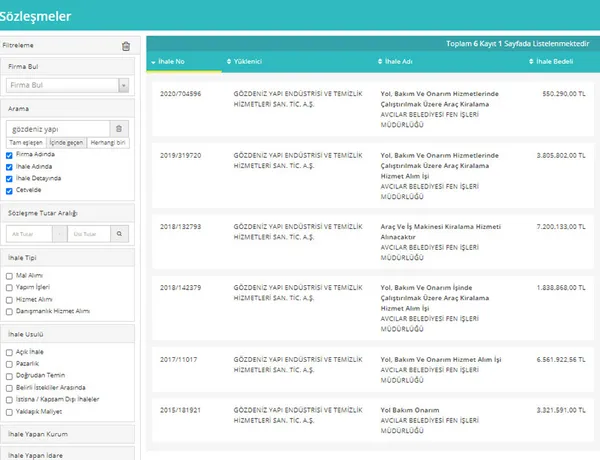
Task: Open the Araç Ve İş Makinesi Kiralama tender
Action: (440, 232)
